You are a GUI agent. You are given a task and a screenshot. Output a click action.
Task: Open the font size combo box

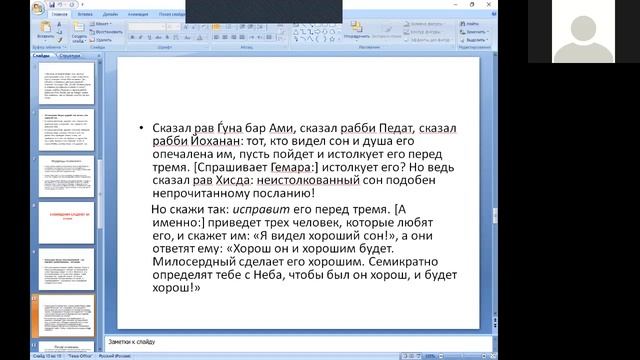tap(174, 27)
